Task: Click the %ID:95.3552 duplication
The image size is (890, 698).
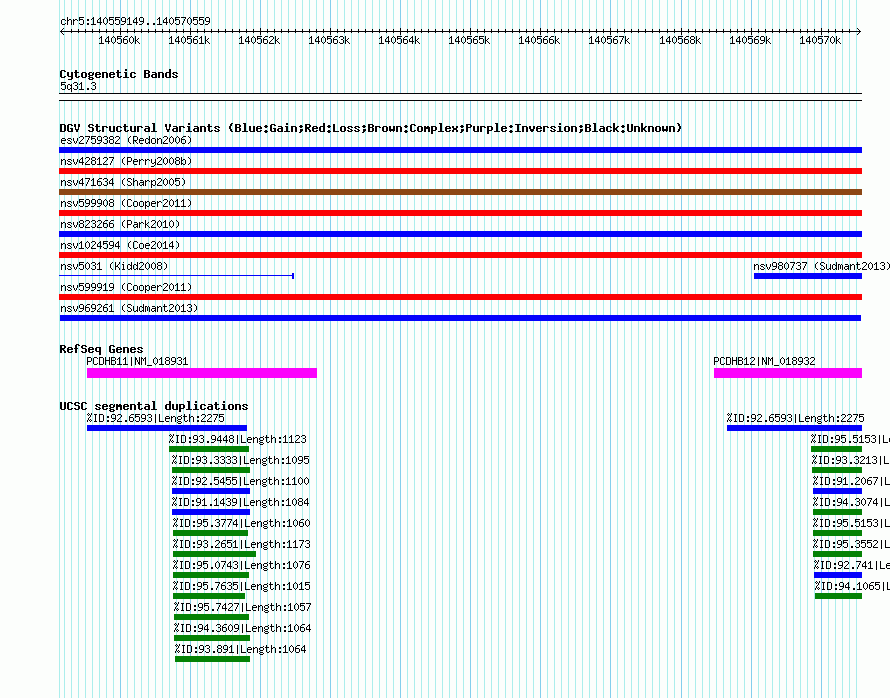Action: [x=837, y=554]
